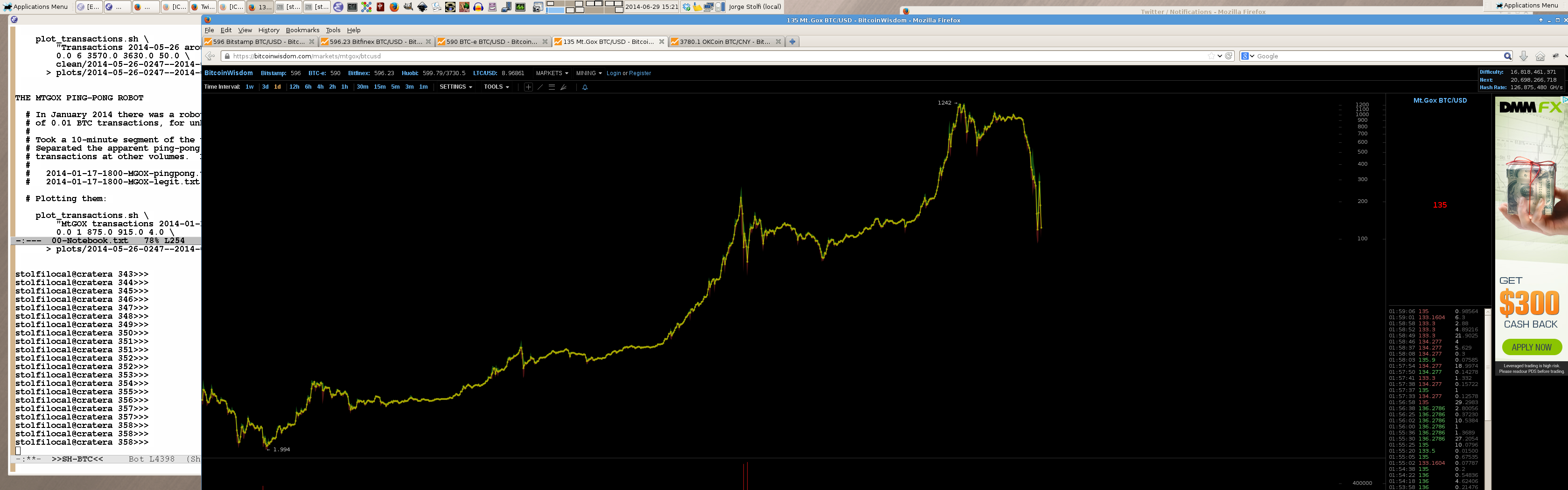Click the price alert bell icon
Image resolution: width=1568 pixels, height=490 pixels.
585,87
